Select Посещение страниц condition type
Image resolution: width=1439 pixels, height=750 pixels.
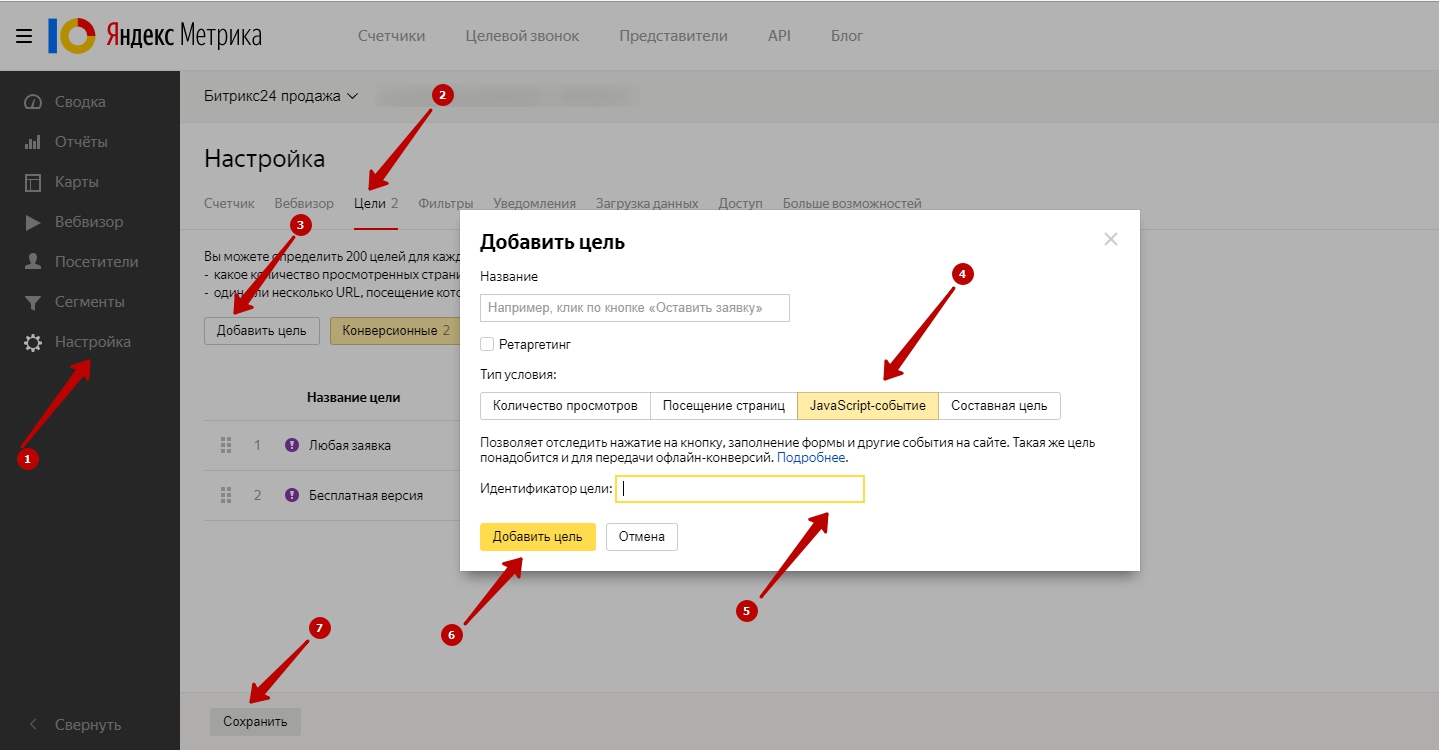[724, 405]
